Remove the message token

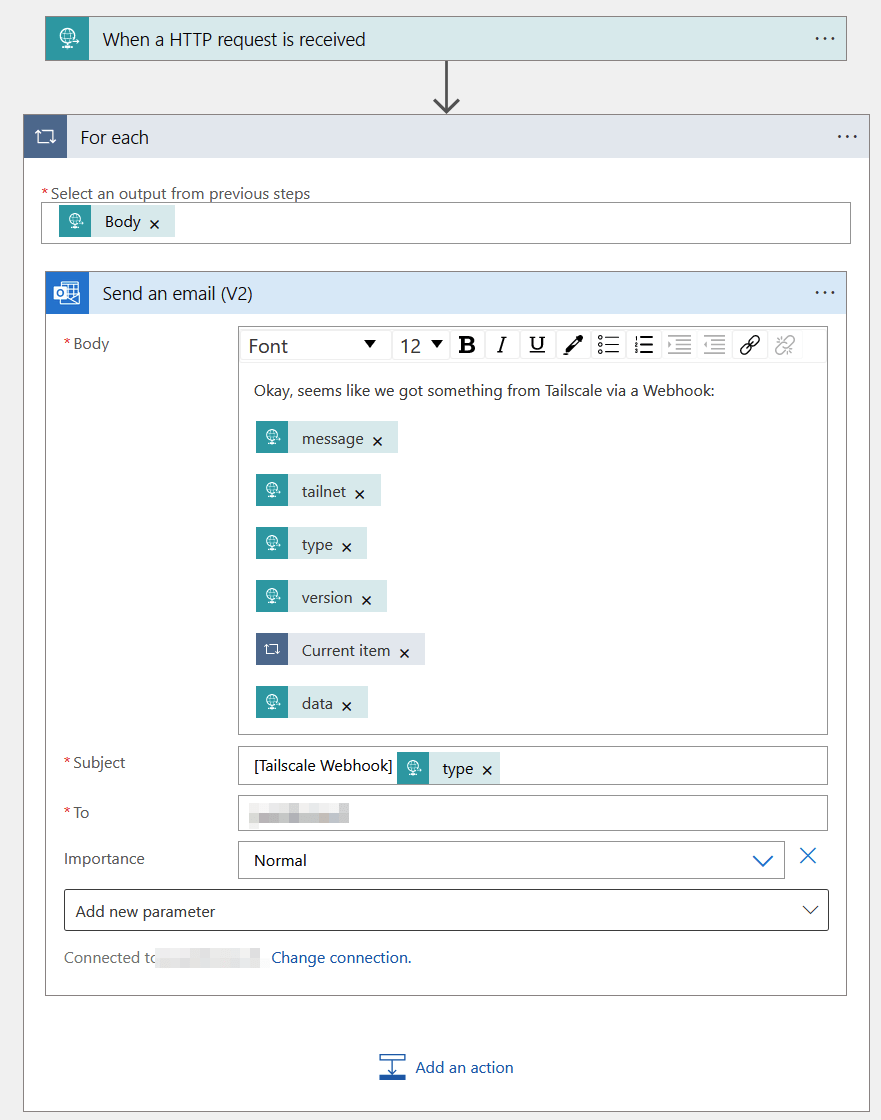377,441
